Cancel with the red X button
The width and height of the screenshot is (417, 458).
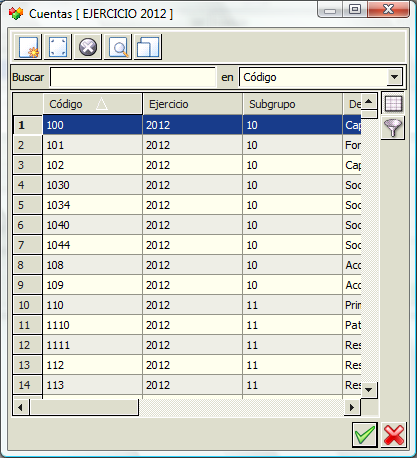(x=394, y=435)
